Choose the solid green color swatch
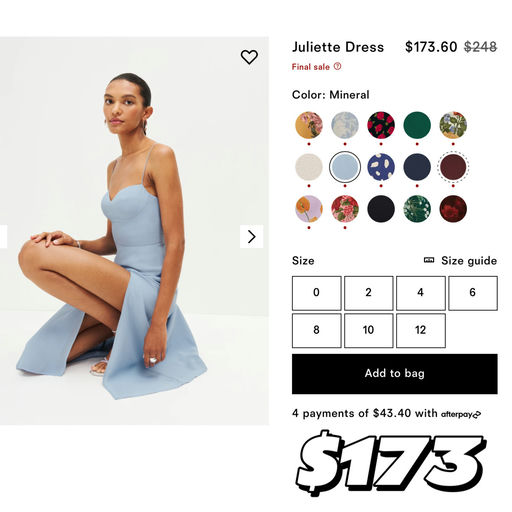The image size is (512, 512). coord(417,125)
